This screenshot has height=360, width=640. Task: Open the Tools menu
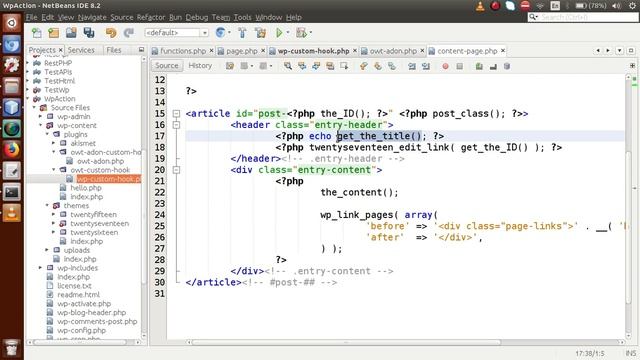[242, 17]
